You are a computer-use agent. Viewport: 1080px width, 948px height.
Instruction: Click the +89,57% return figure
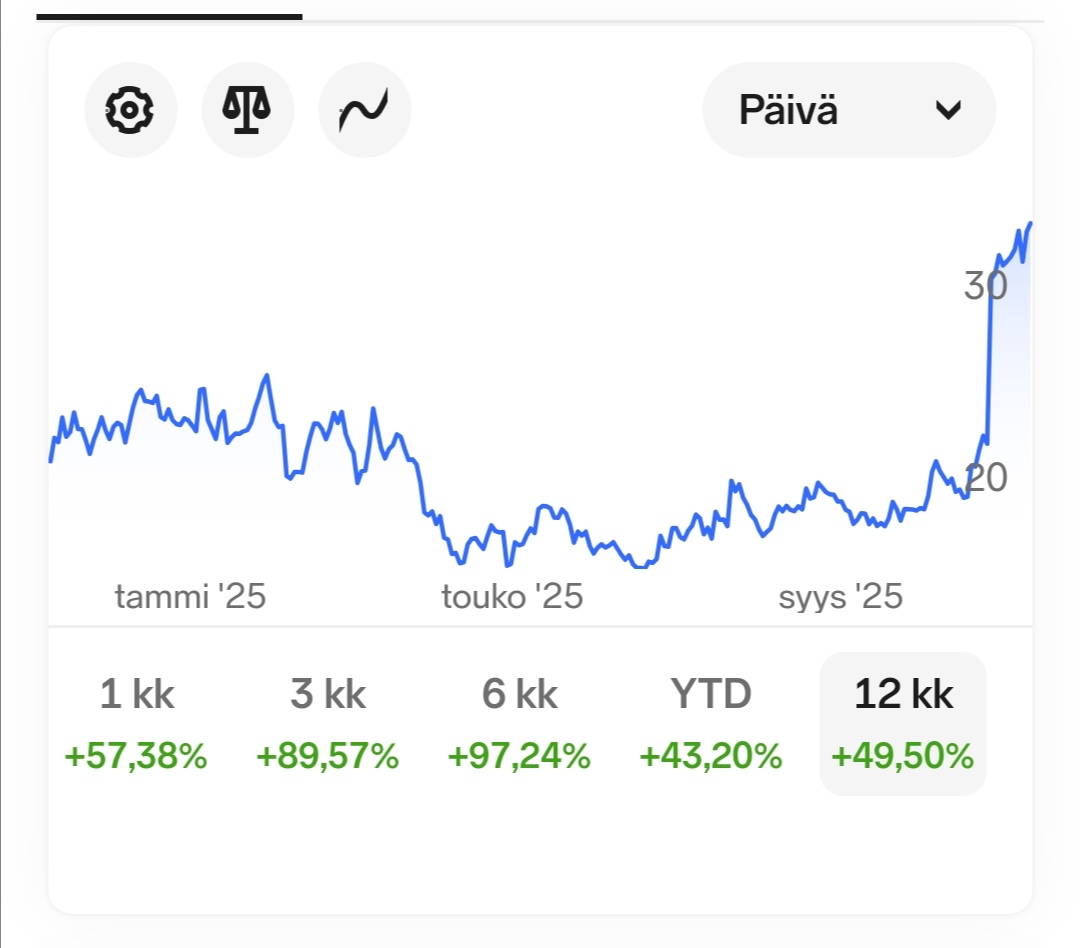tap(328, 757)
